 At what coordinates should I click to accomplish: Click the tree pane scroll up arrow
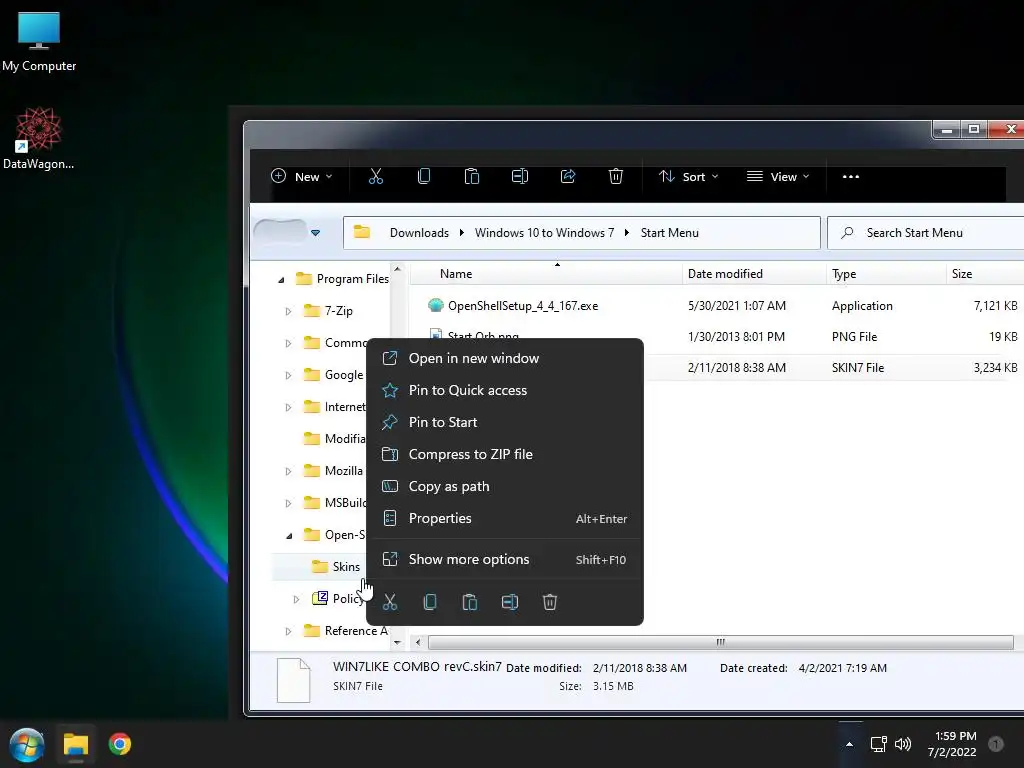click(397, 269)
